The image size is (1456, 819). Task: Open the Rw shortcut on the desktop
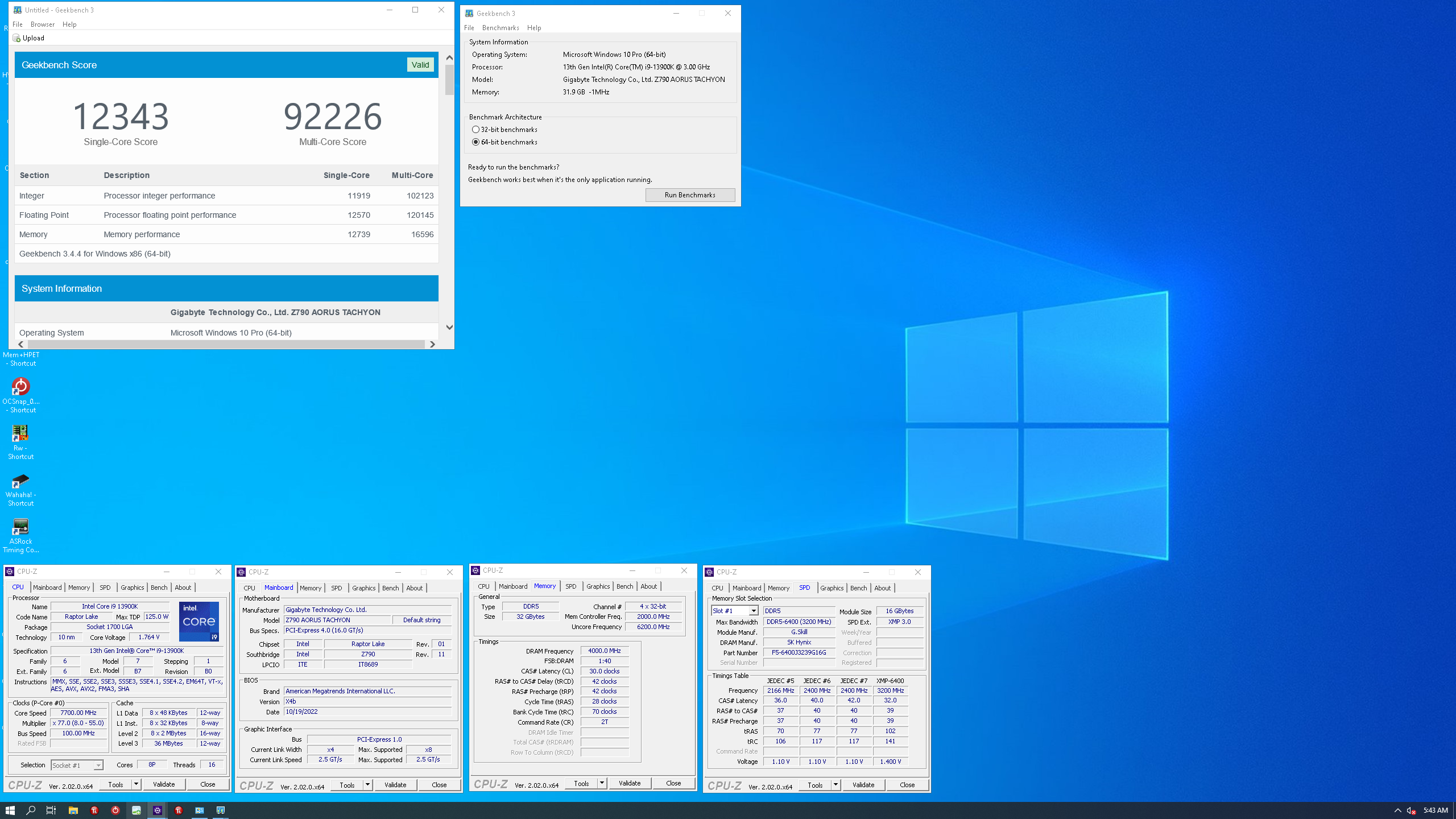point(20,442)
